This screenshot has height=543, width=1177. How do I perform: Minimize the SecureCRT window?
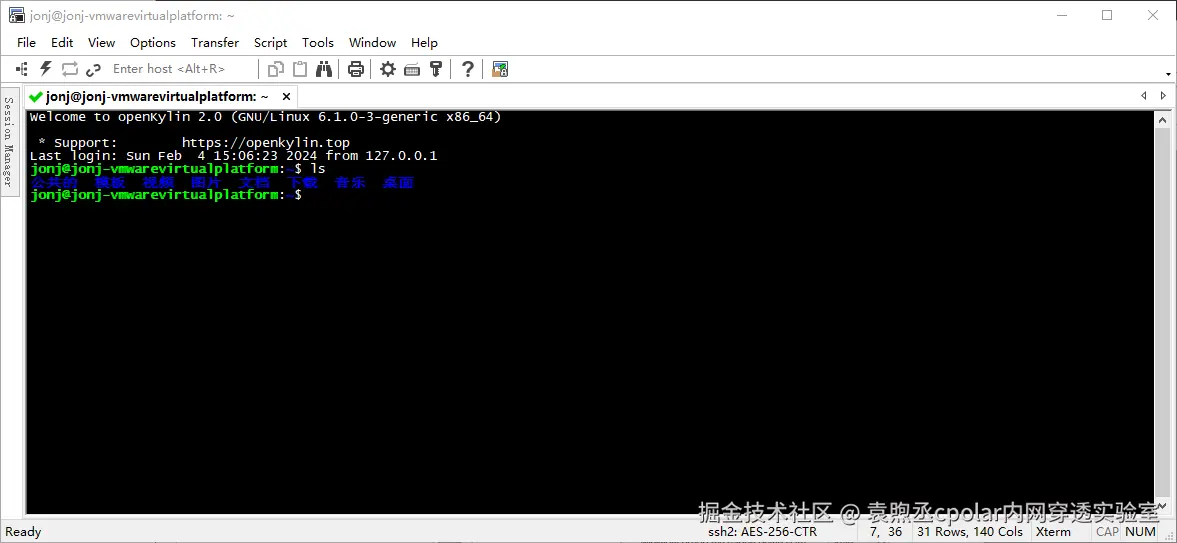pos(1061,15)
